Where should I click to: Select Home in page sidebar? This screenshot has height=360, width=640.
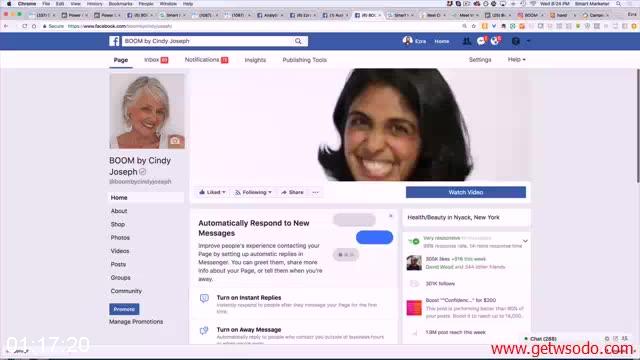pyautogui.click(x=147, y=198)
